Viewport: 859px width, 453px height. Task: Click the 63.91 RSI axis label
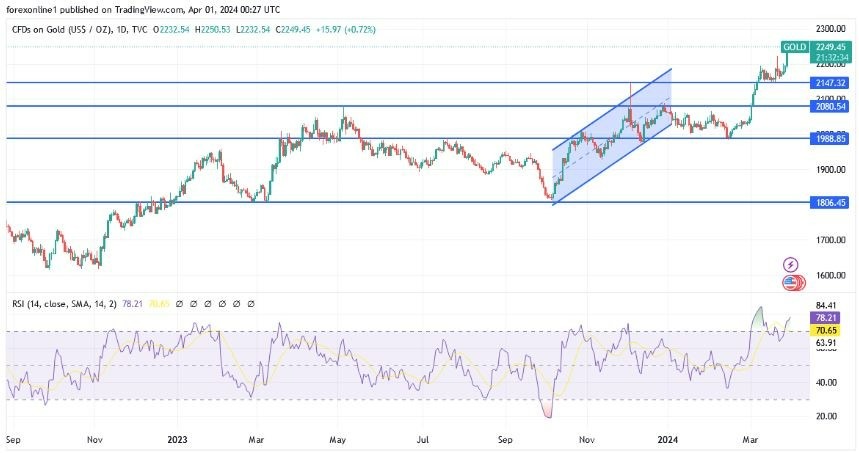[826, 343]
